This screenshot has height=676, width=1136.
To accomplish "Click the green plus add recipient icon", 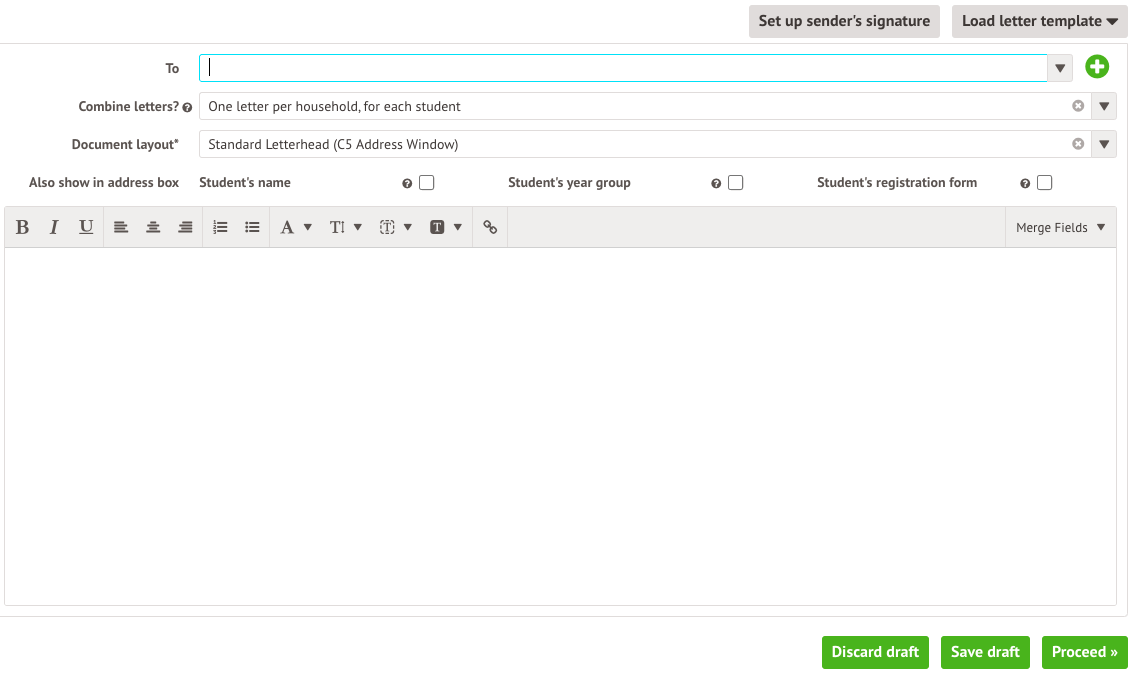I will (x=1097, y=67).
